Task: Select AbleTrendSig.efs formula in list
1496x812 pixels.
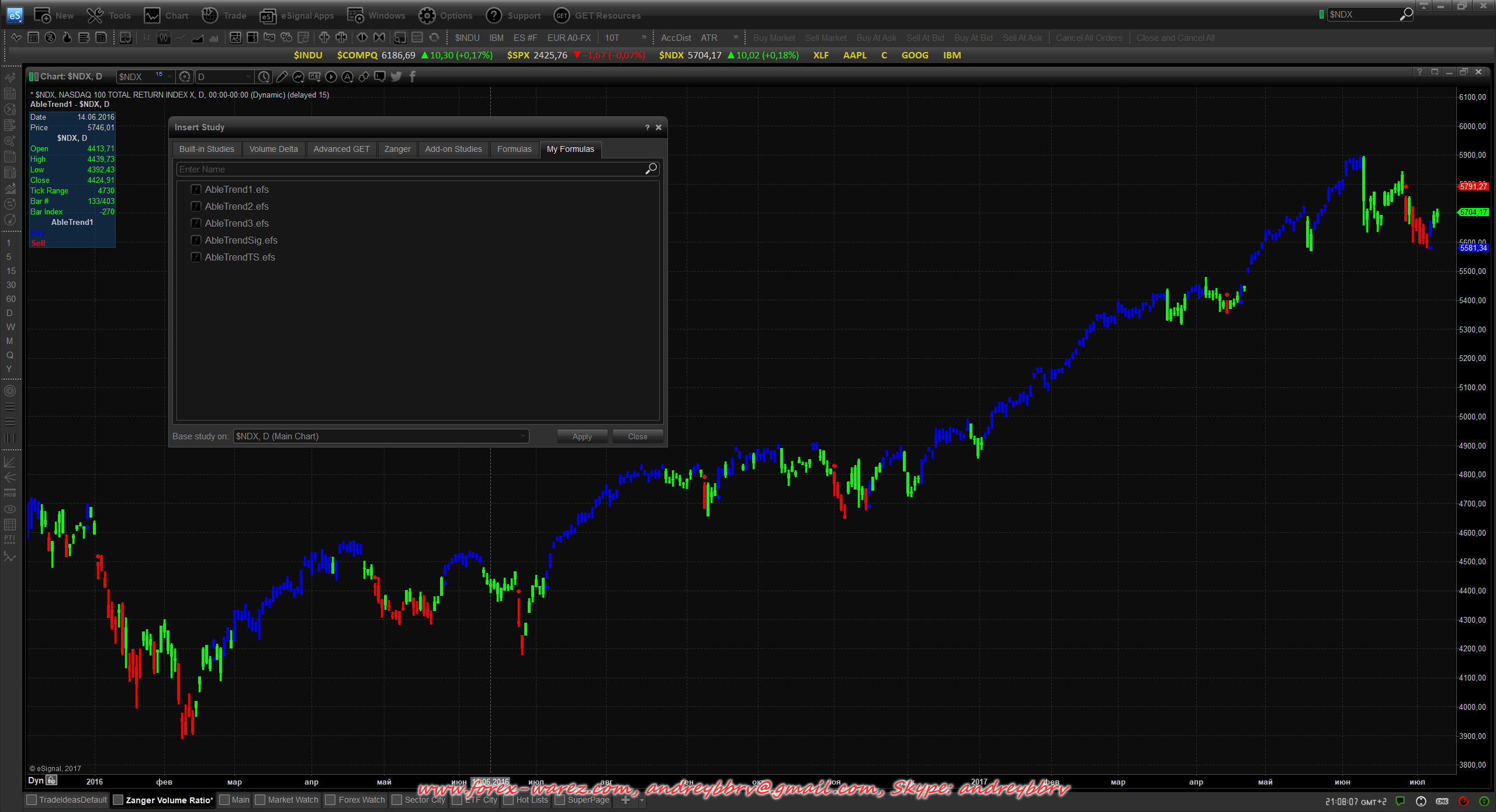Action: coord(241,240)
